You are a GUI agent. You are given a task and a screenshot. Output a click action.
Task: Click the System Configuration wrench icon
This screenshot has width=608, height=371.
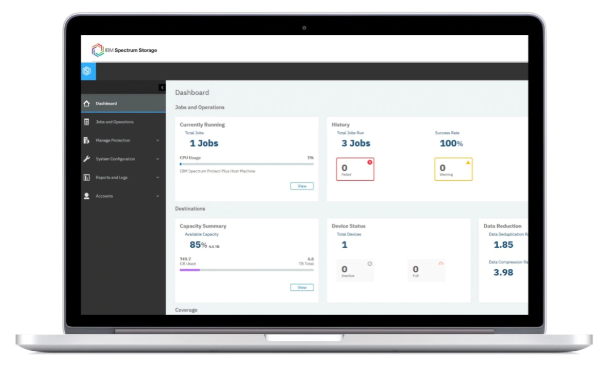[x=86, y=159]
